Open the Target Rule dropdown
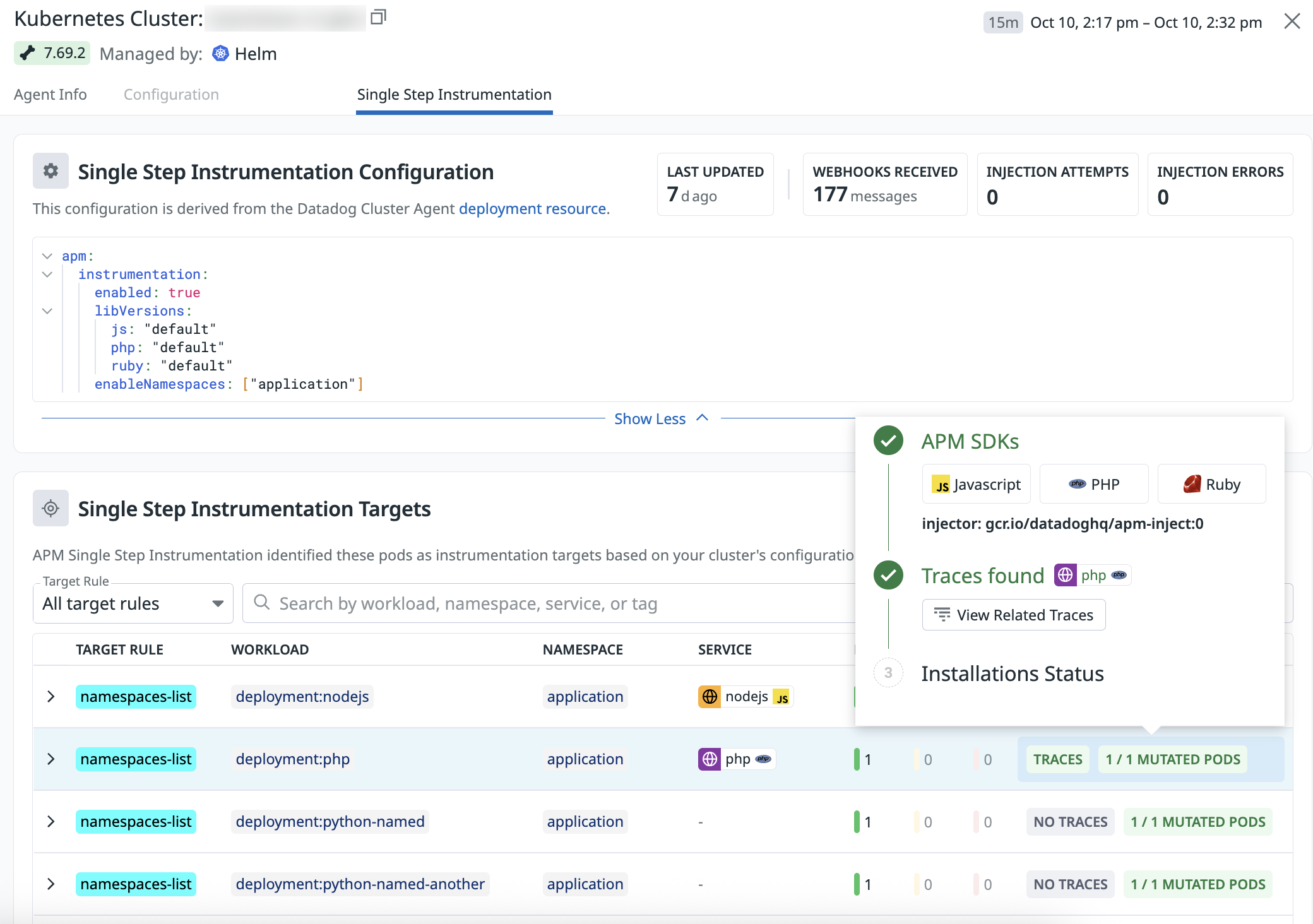The image size is (1313, 924). 133,603
